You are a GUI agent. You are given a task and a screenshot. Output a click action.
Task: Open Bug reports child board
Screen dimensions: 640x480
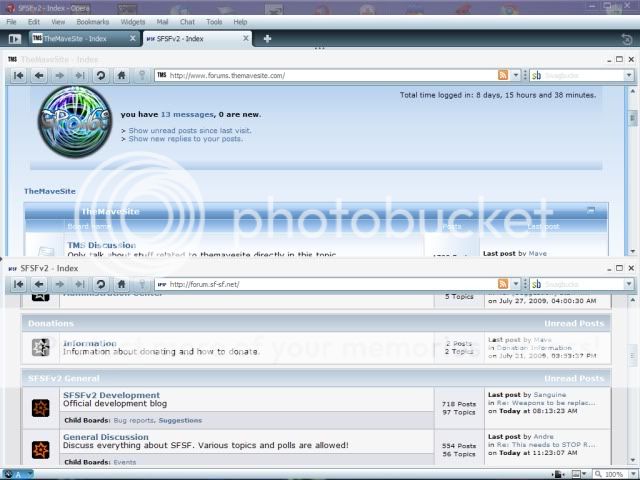(x=133, y=420)
